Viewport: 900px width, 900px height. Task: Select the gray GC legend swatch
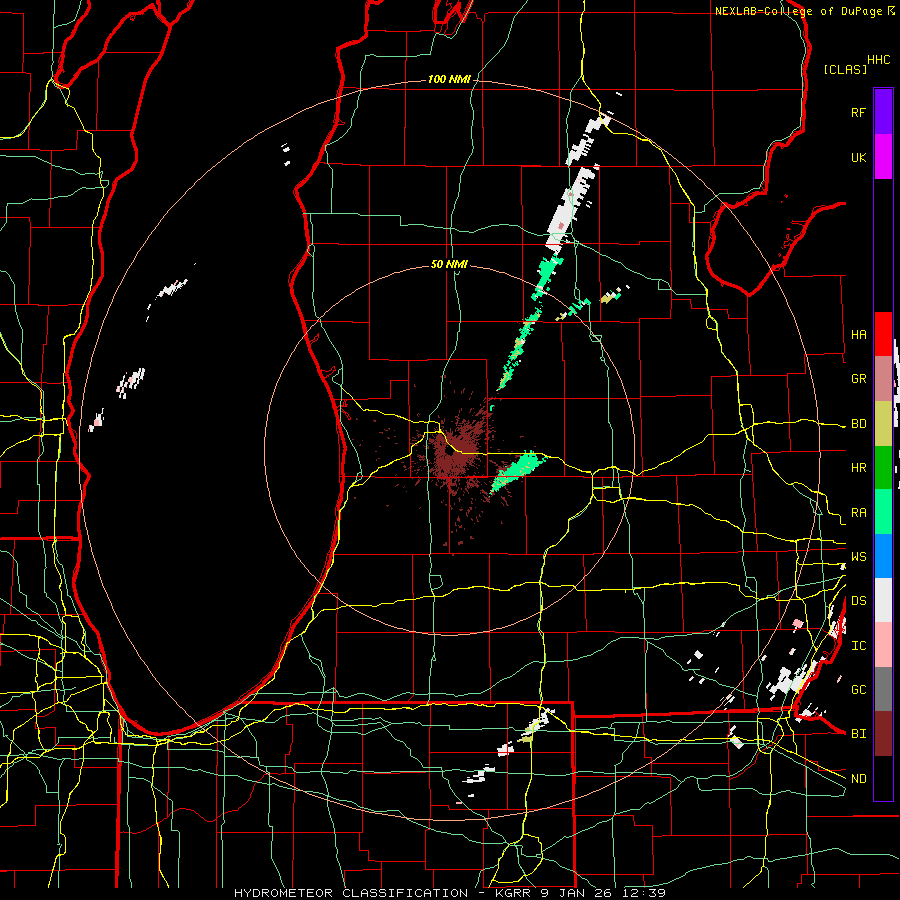click(x=883, y=689)
